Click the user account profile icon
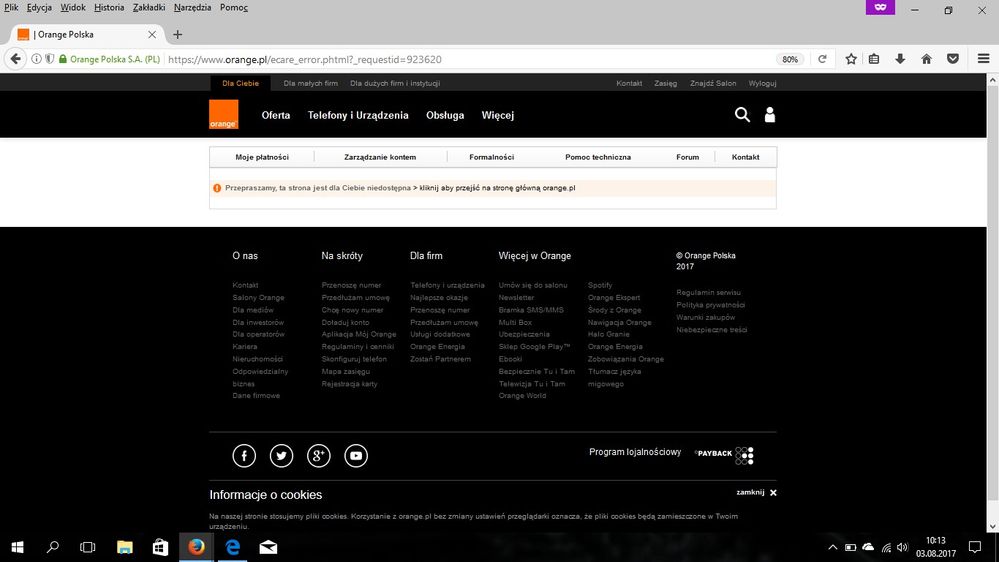The width and height of the screenshot is (999, 562). [x=769, y=115]
